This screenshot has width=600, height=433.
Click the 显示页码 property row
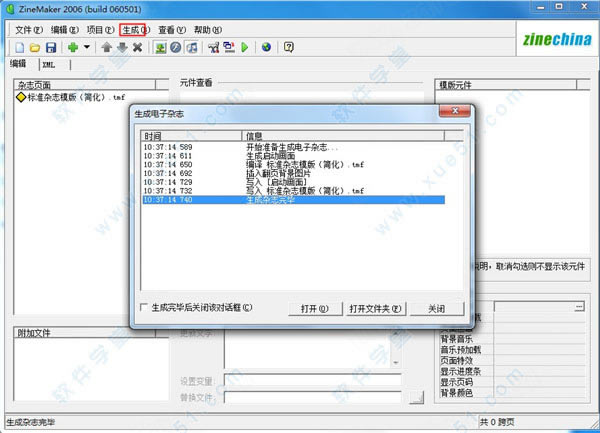point(512,382)
